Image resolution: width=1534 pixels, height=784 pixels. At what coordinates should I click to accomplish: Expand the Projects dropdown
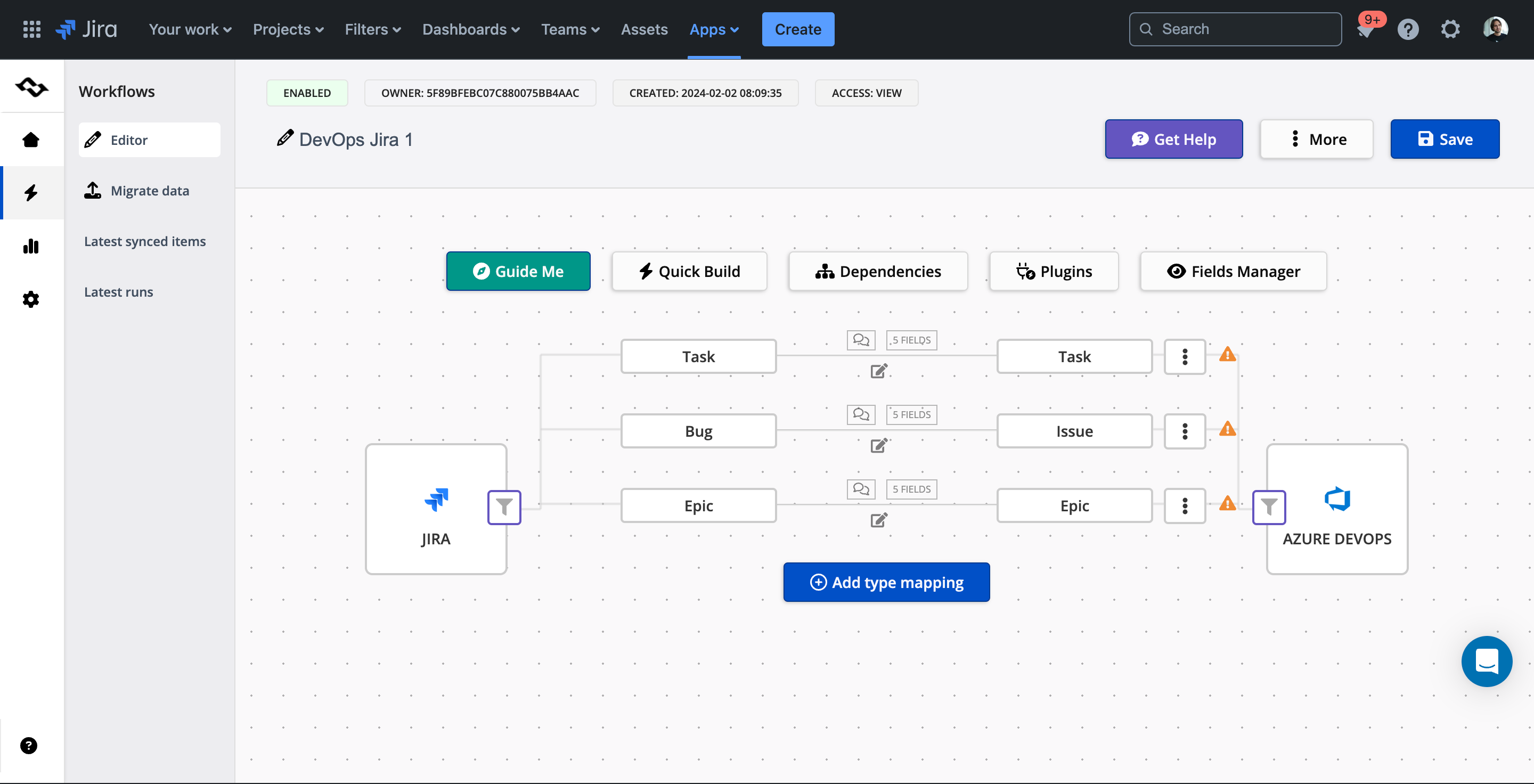288,29
